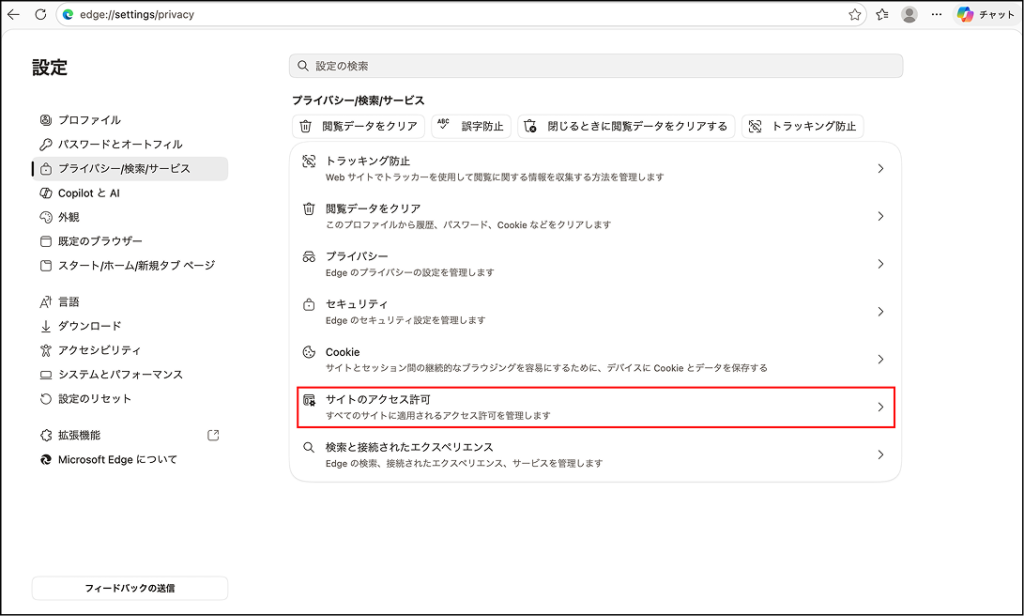This screenshot has height=616, width=1024.
Task: Click the browser back arrow
Action: (x=13, y=14)
